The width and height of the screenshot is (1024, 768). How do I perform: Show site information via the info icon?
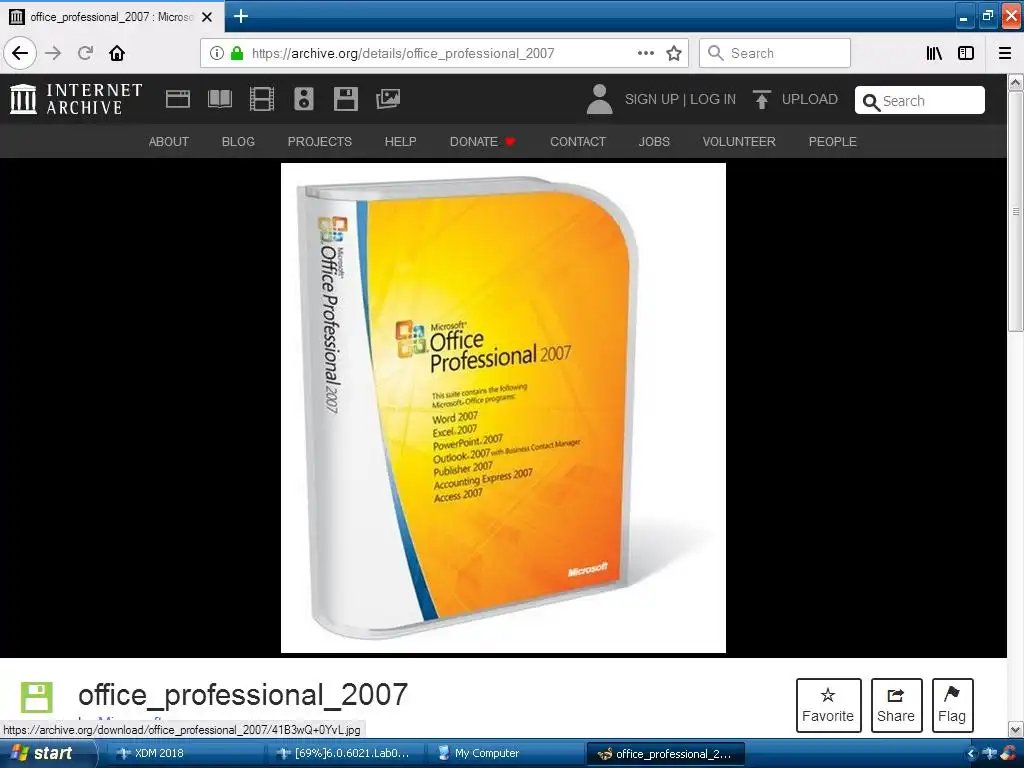coord(217,54)
